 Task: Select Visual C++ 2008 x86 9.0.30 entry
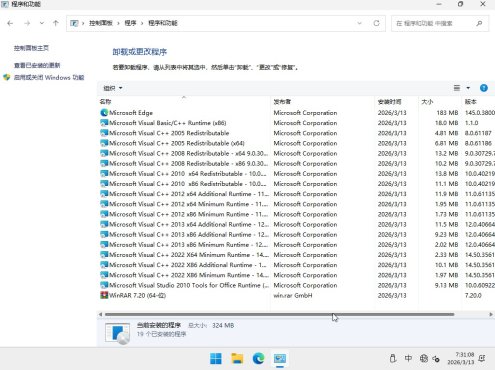pos(297,164)
